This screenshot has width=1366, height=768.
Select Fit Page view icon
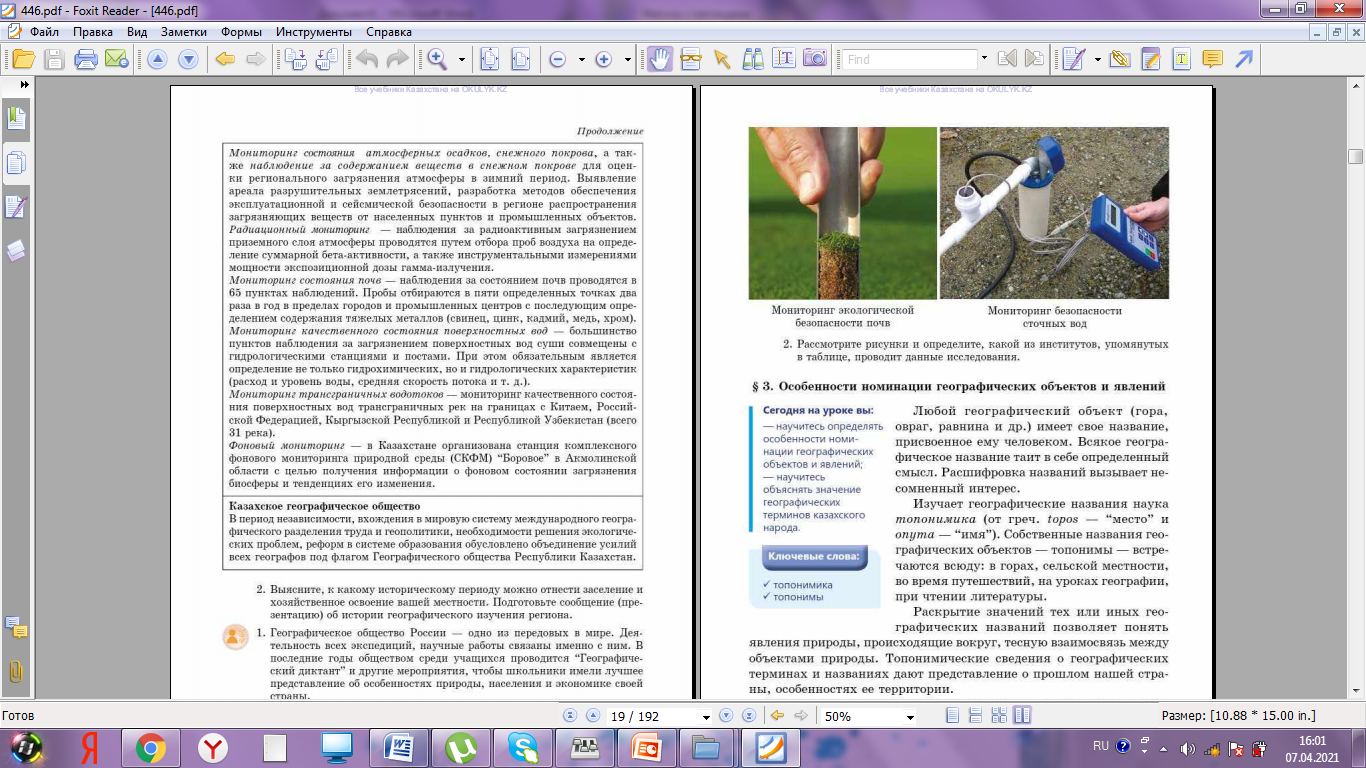489,59
